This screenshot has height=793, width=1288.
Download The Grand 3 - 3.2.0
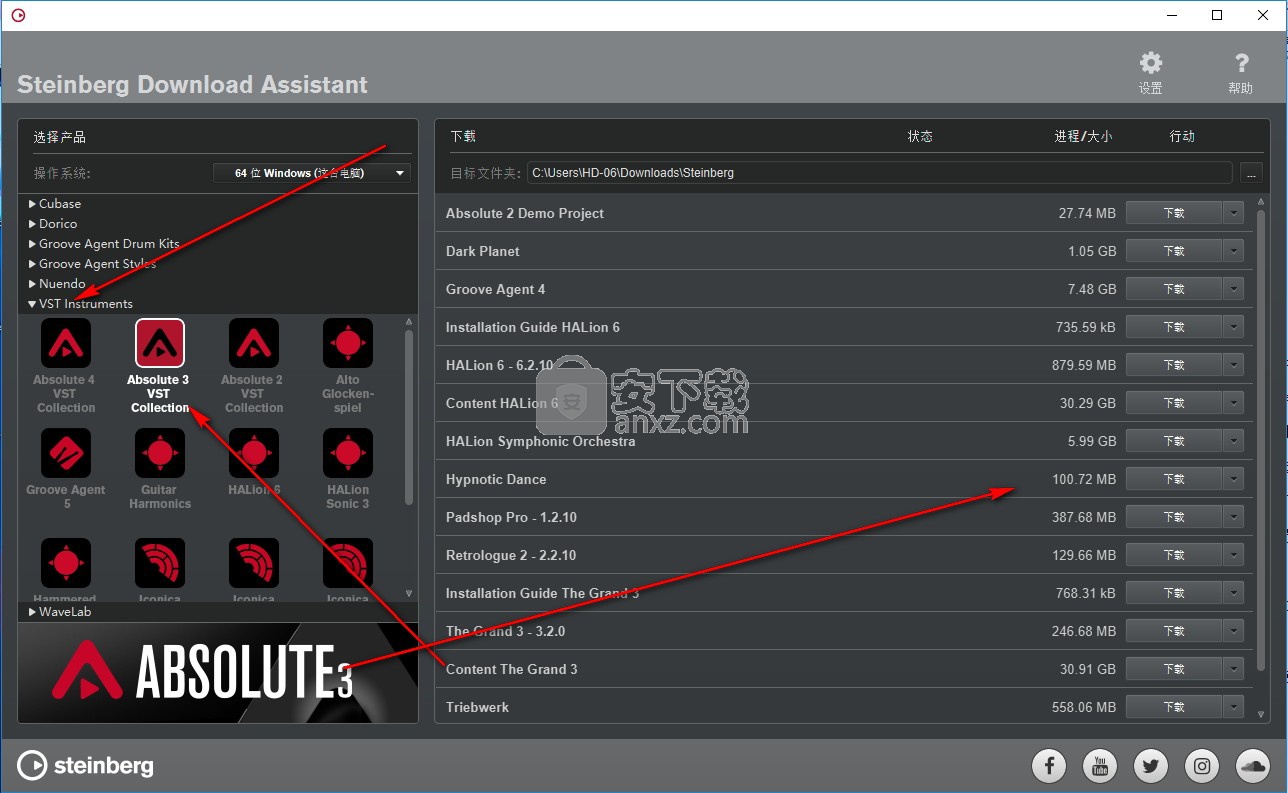[x=1174, y=631]
